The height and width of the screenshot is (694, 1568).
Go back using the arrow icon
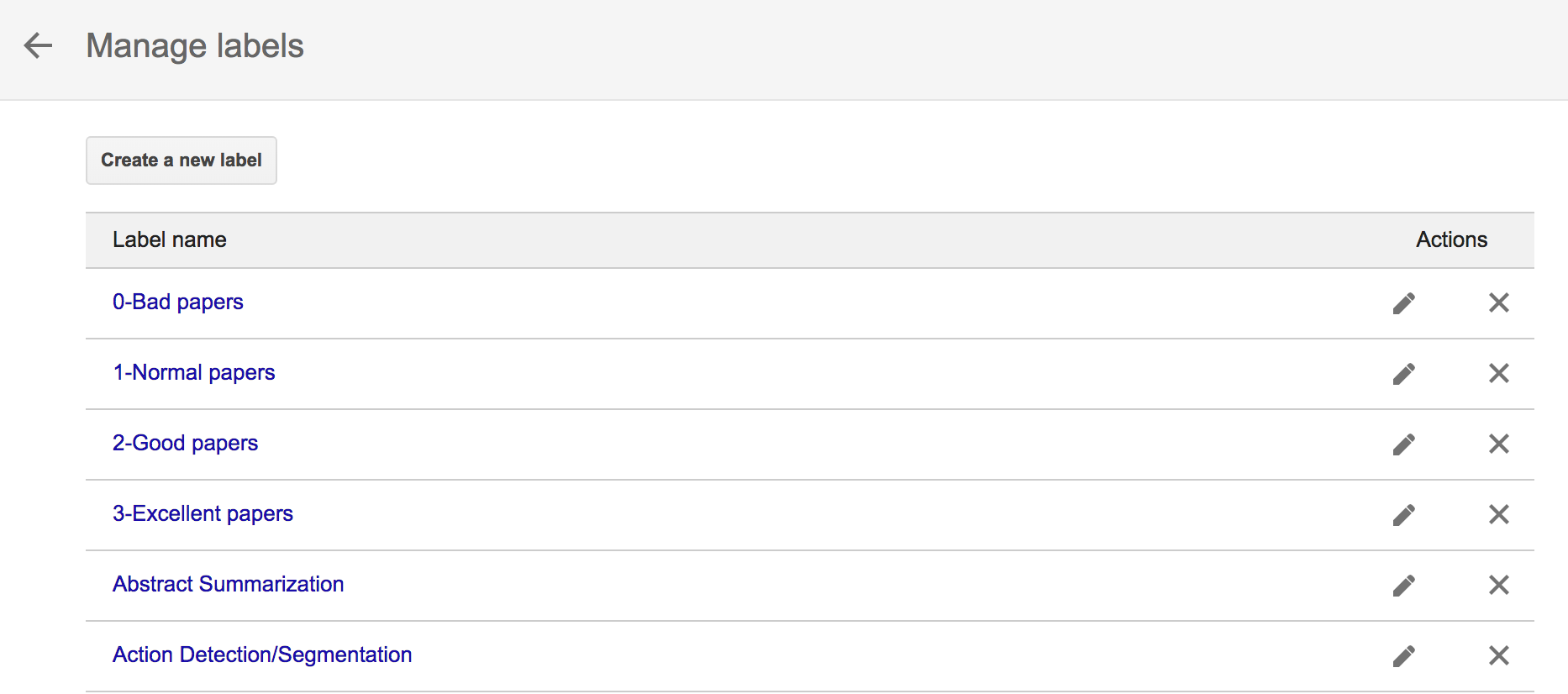[38, 45]
